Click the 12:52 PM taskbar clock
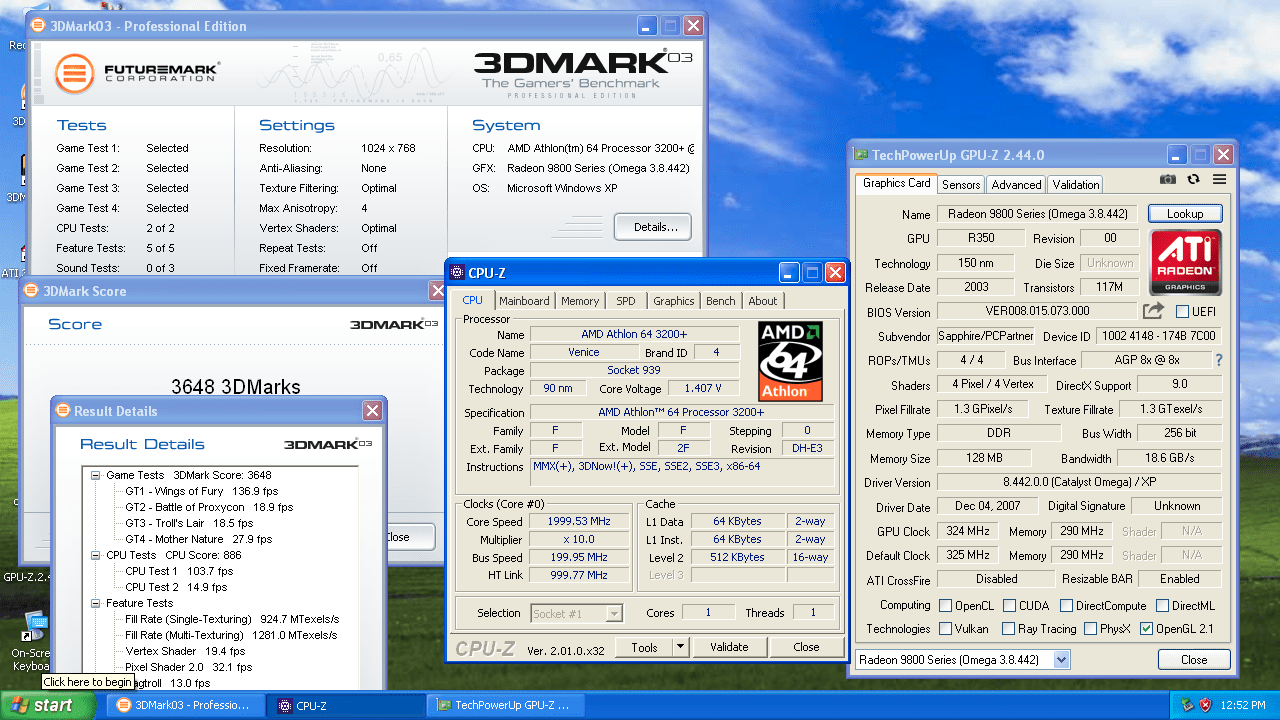The width and height of the screenshot is (1280, 720). 1243,705
